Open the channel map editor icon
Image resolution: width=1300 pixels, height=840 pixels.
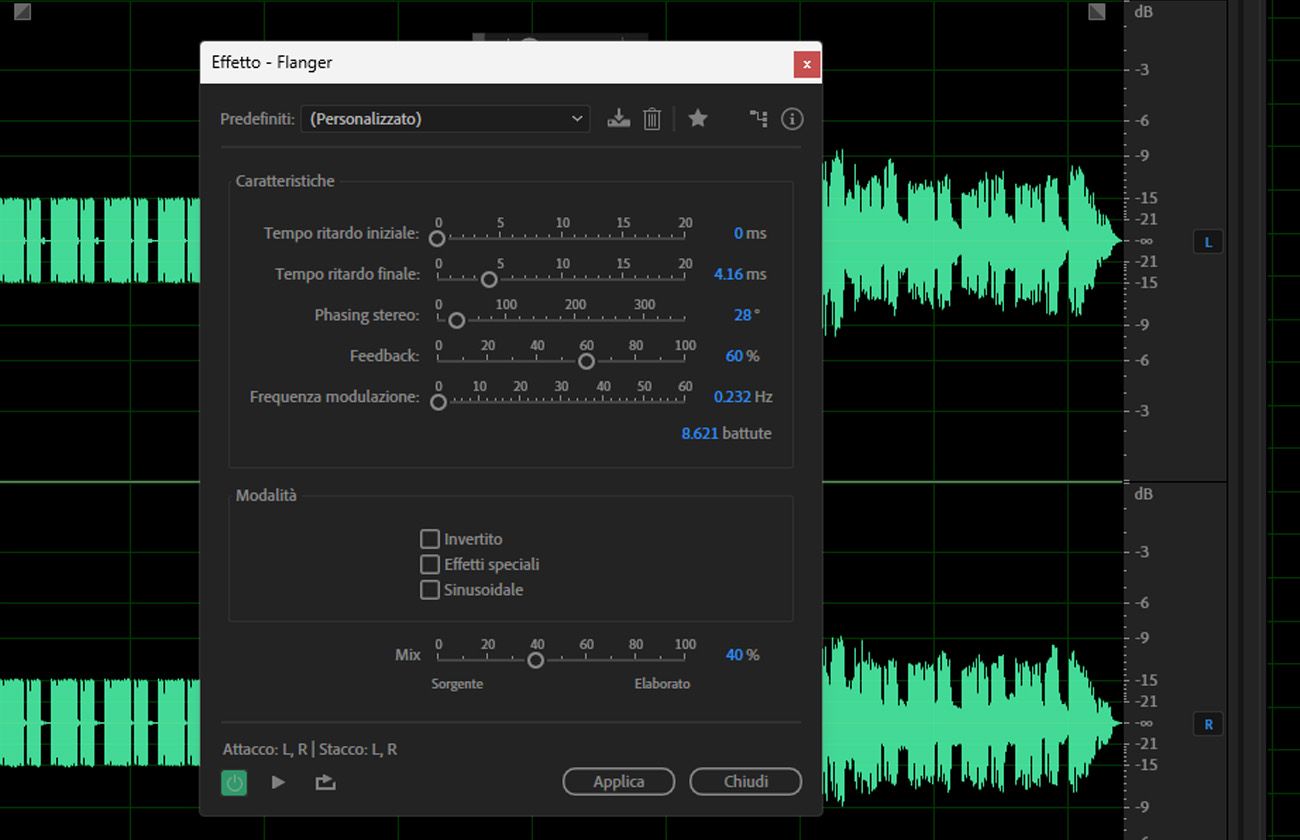point(758,118)
